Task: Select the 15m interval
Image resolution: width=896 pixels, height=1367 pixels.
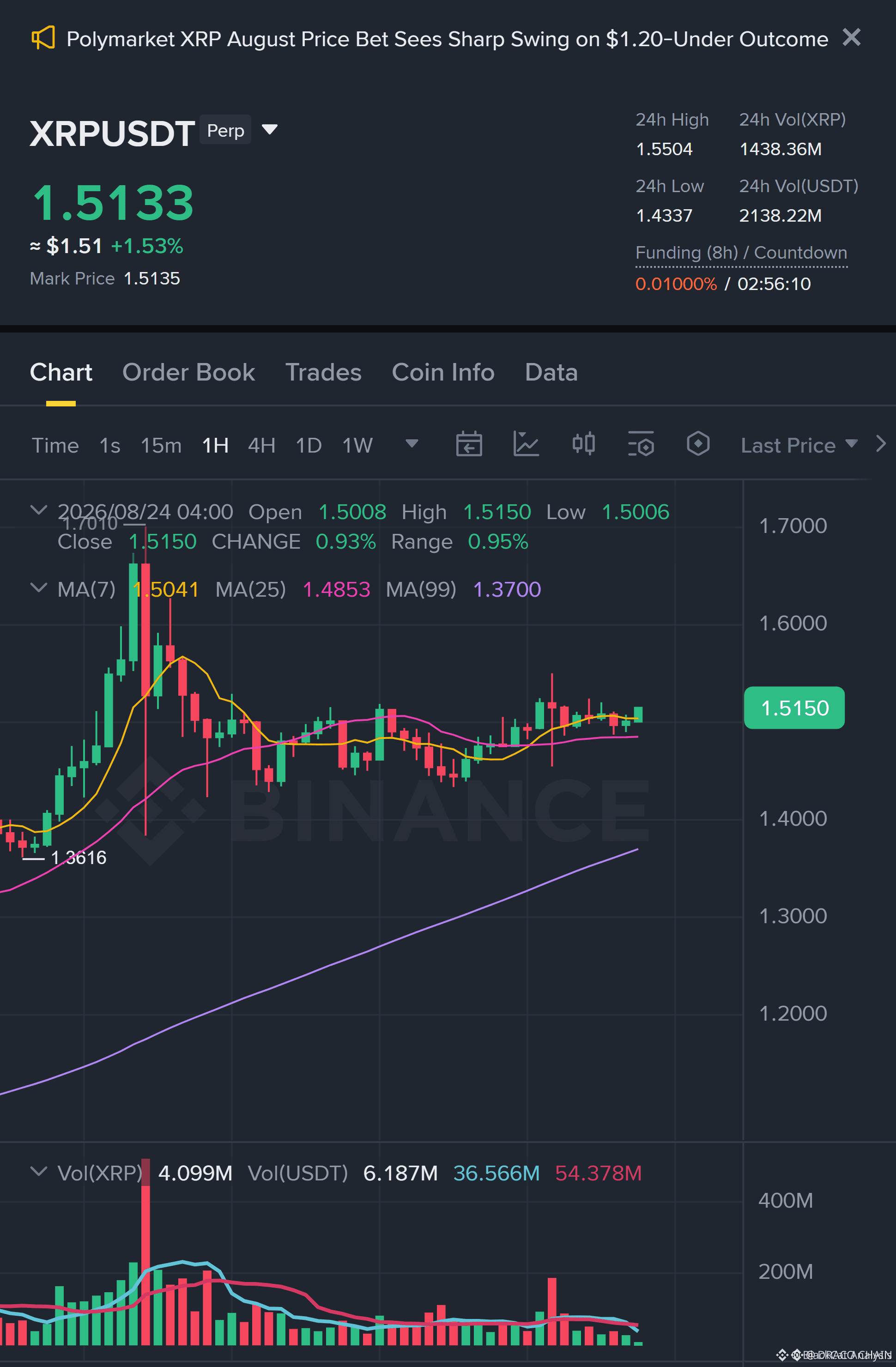Action: pos(161,445)
